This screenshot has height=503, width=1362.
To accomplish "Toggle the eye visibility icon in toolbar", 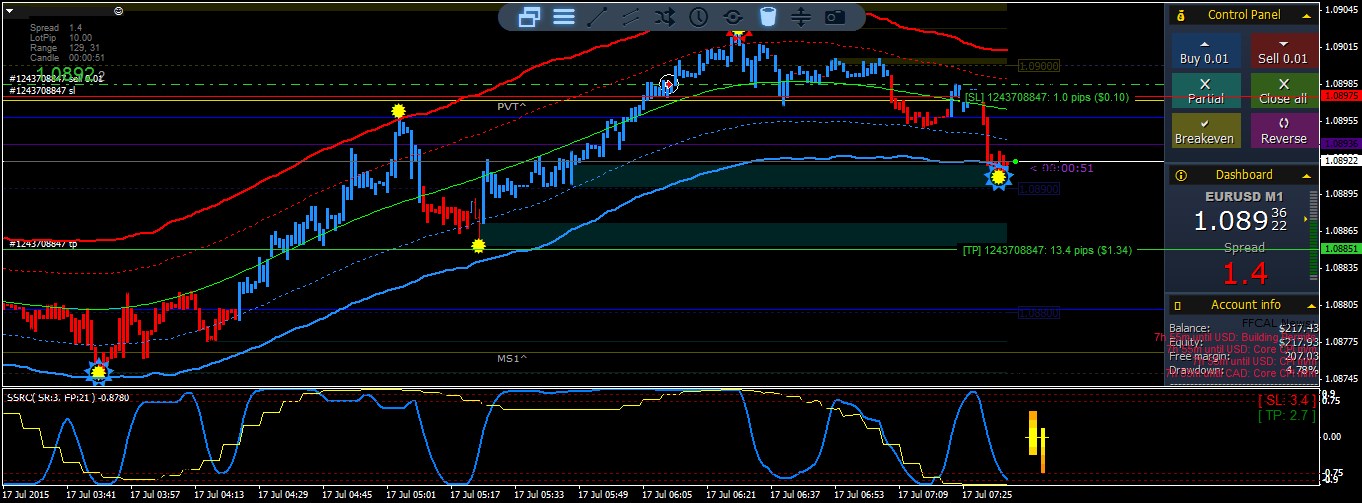I will point(733,16).
